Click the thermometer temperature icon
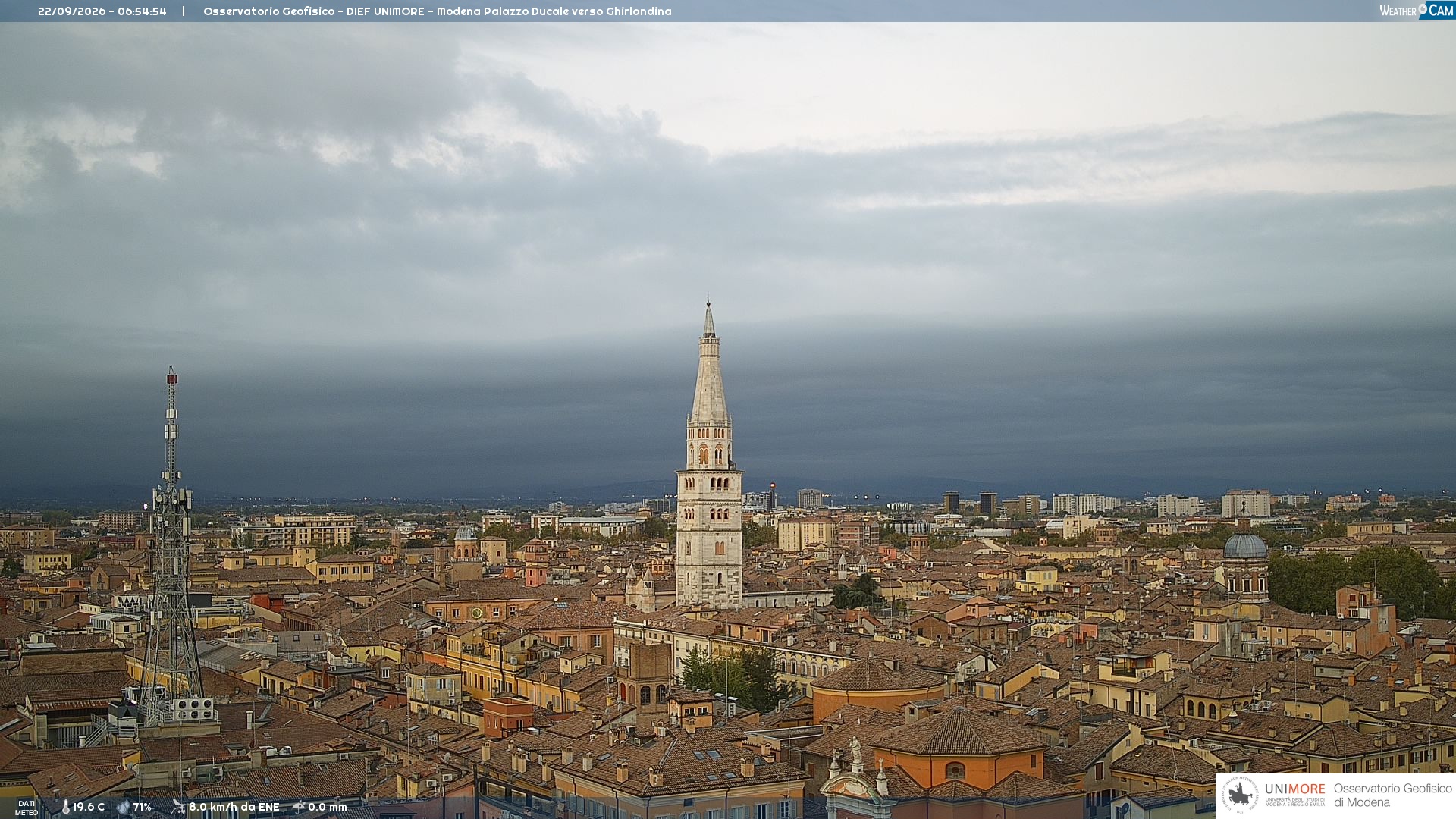 point(65,808)
